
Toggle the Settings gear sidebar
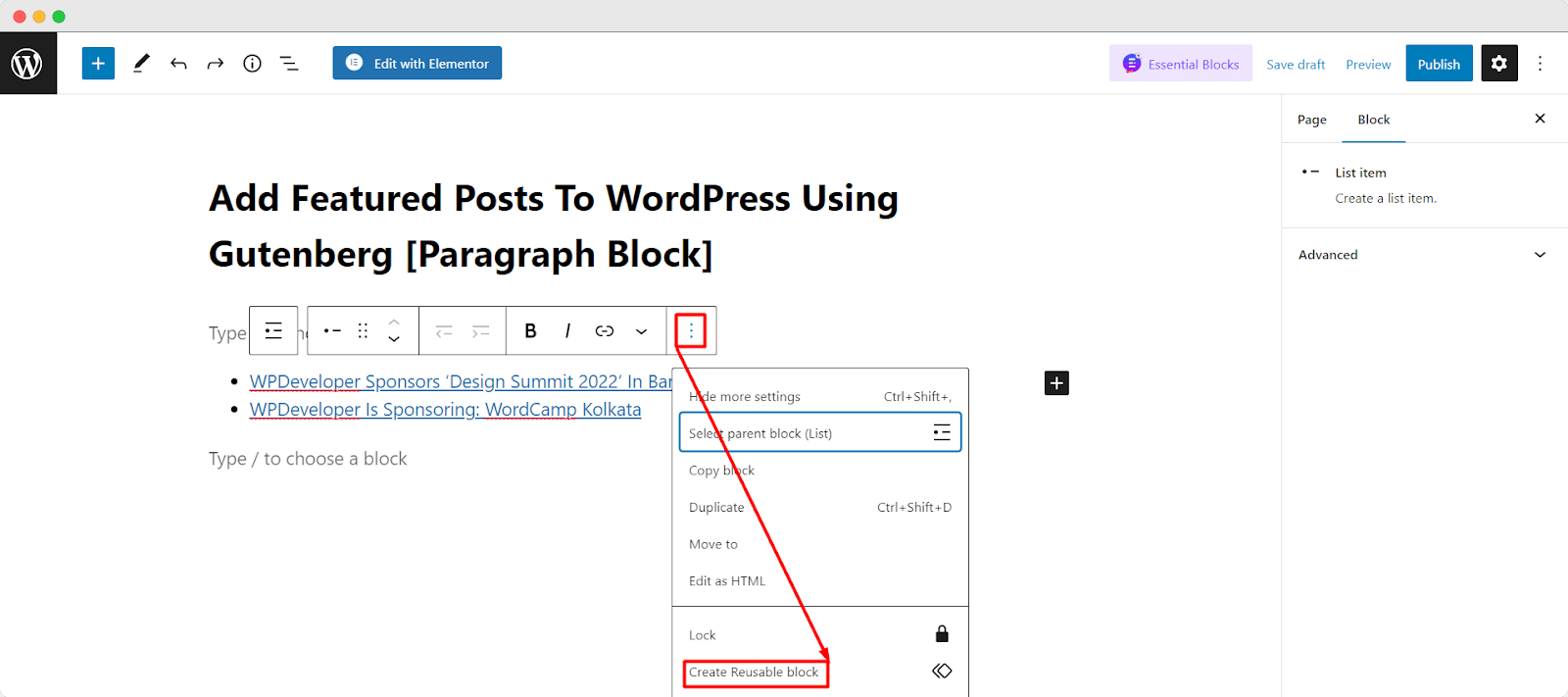tap(1499, 64)
